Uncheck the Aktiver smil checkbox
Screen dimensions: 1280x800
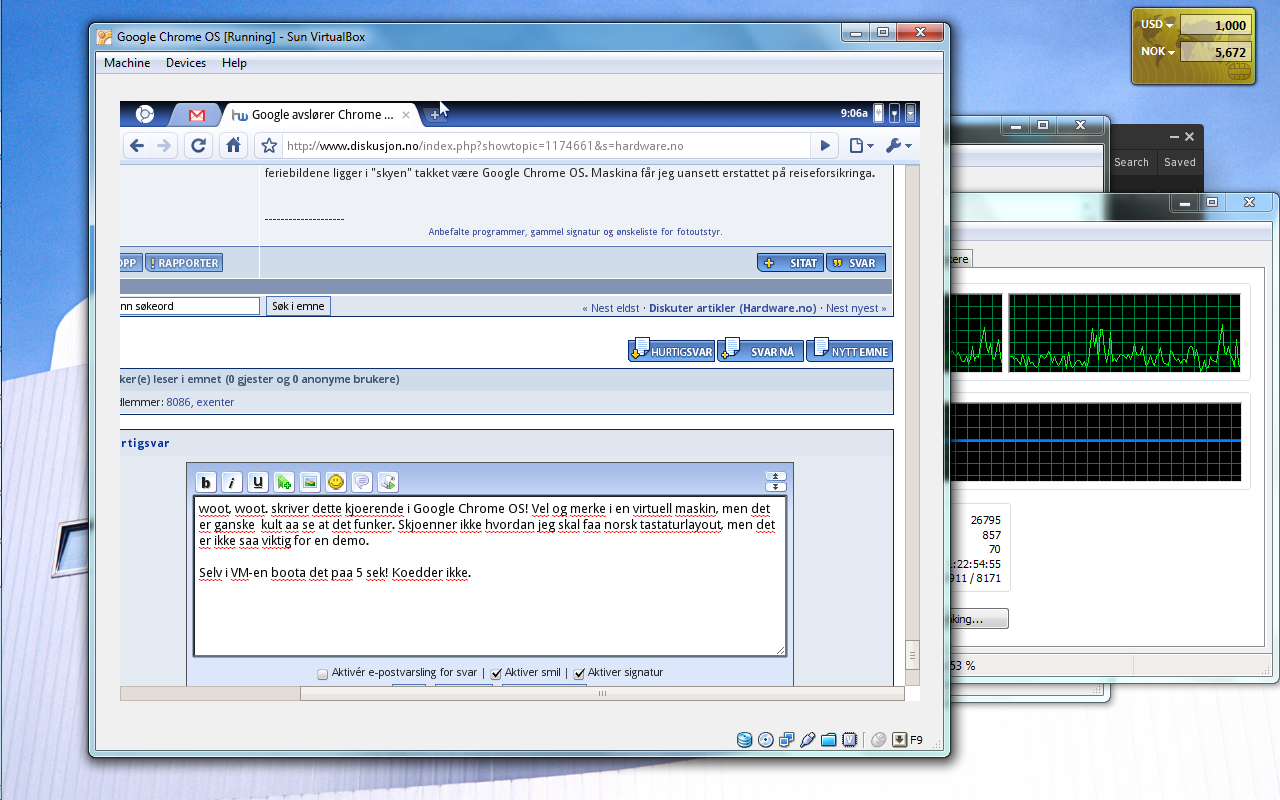[496, 674]
